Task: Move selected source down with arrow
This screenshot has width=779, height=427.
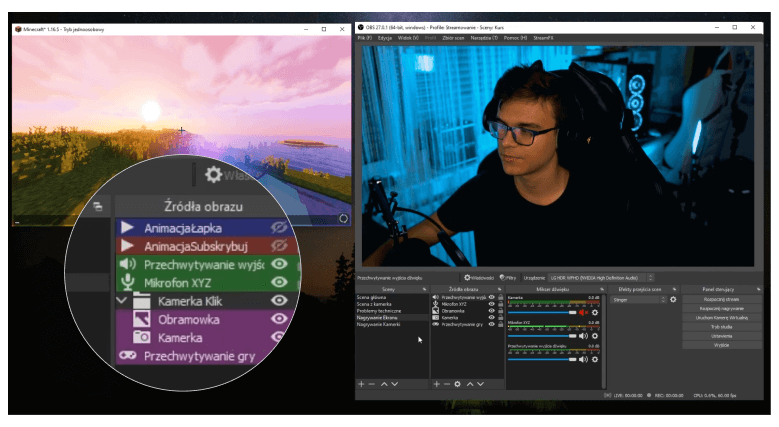Action: click(481, 384)
